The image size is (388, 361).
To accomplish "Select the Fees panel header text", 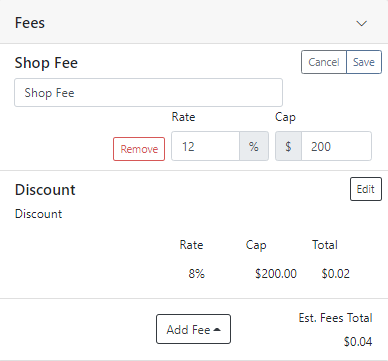I will click(x=30, y=23).
